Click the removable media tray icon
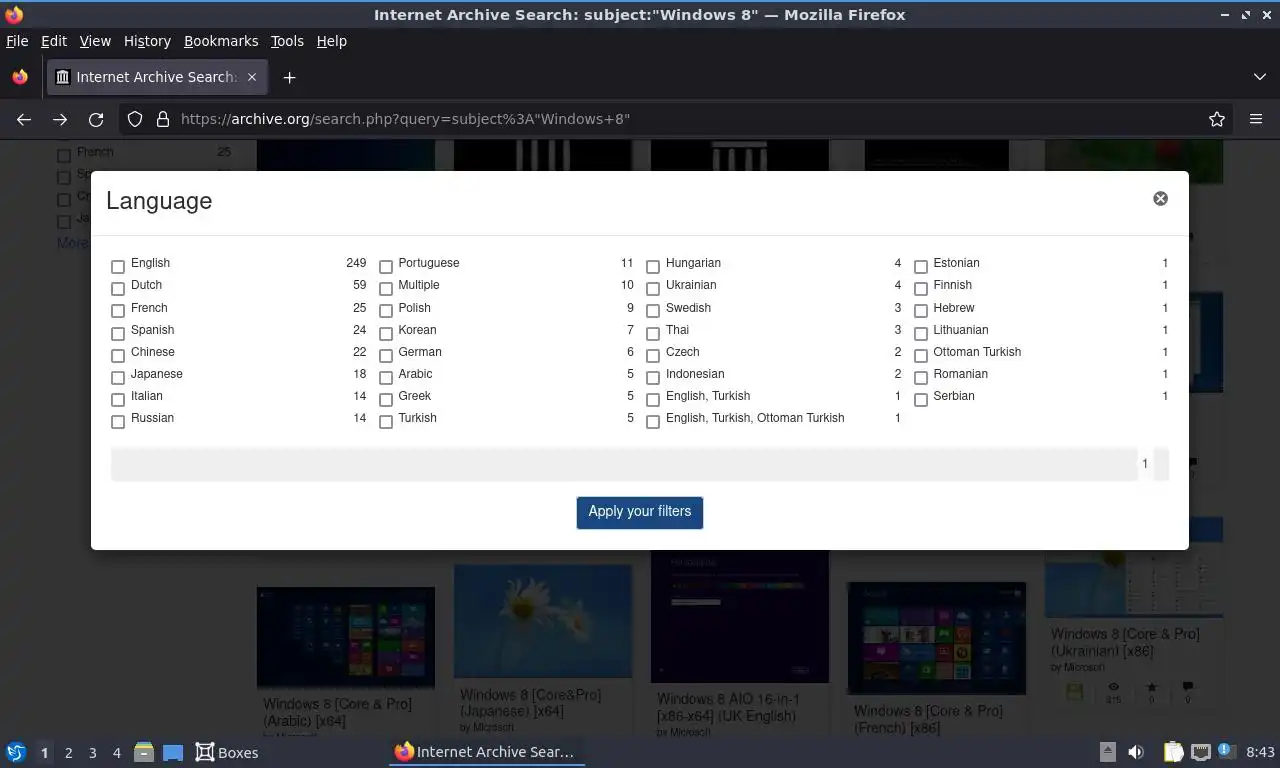This screenshot has height=768, width=1280. [1107, 752]
